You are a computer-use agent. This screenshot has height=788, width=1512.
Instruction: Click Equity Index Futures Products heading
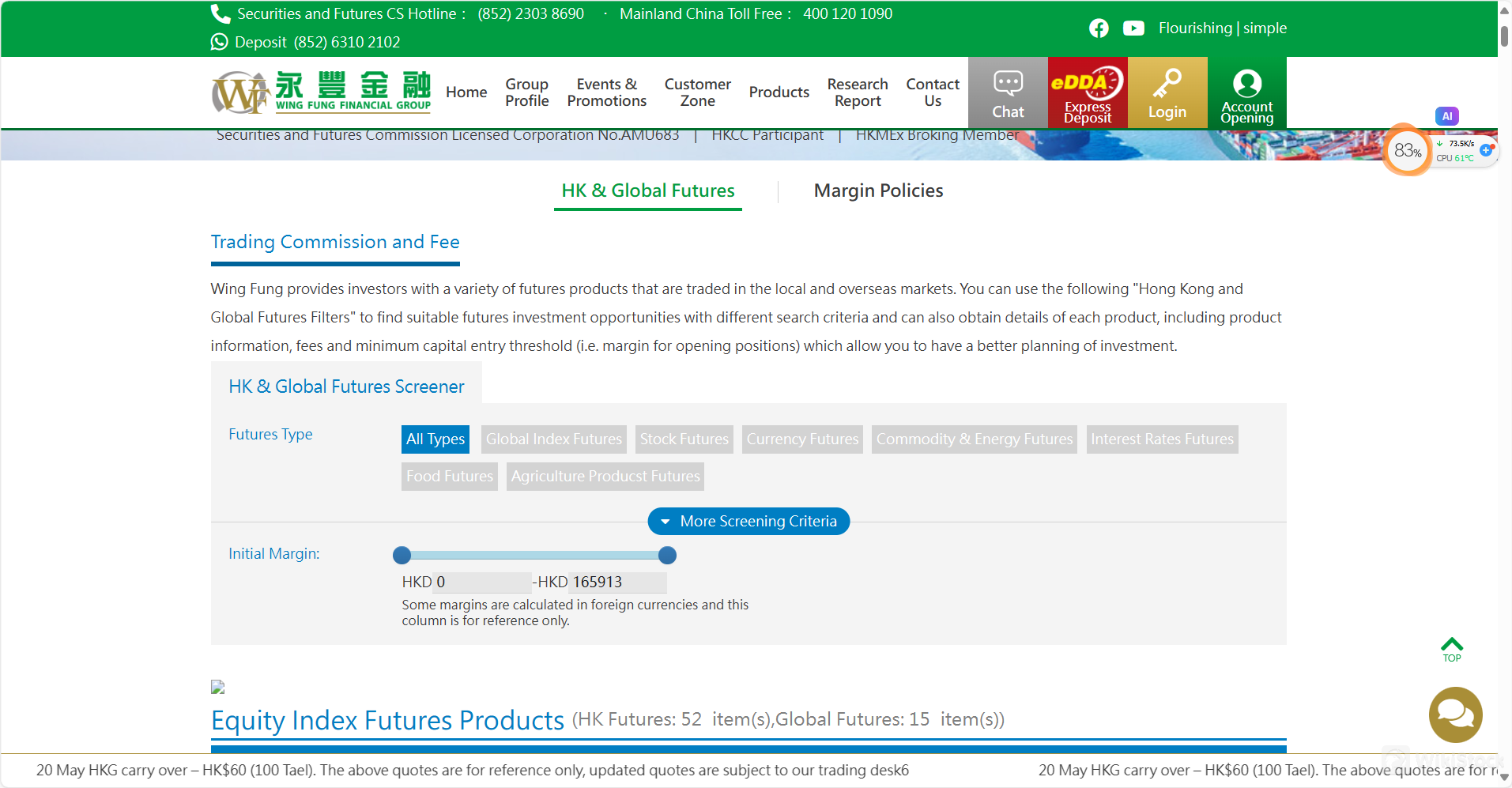[387, 721]
